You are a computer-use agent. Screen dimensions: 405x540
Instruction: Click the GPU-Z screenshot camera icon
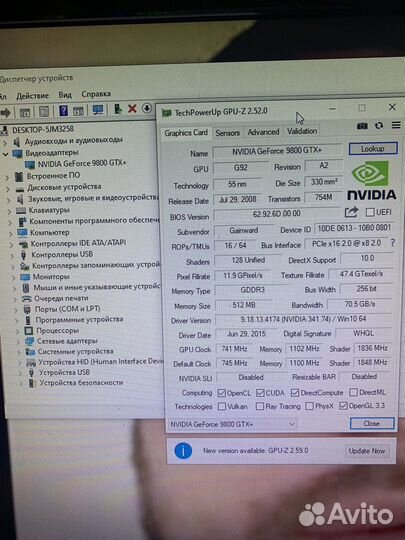pyautogui.click(x=362, y=126)
